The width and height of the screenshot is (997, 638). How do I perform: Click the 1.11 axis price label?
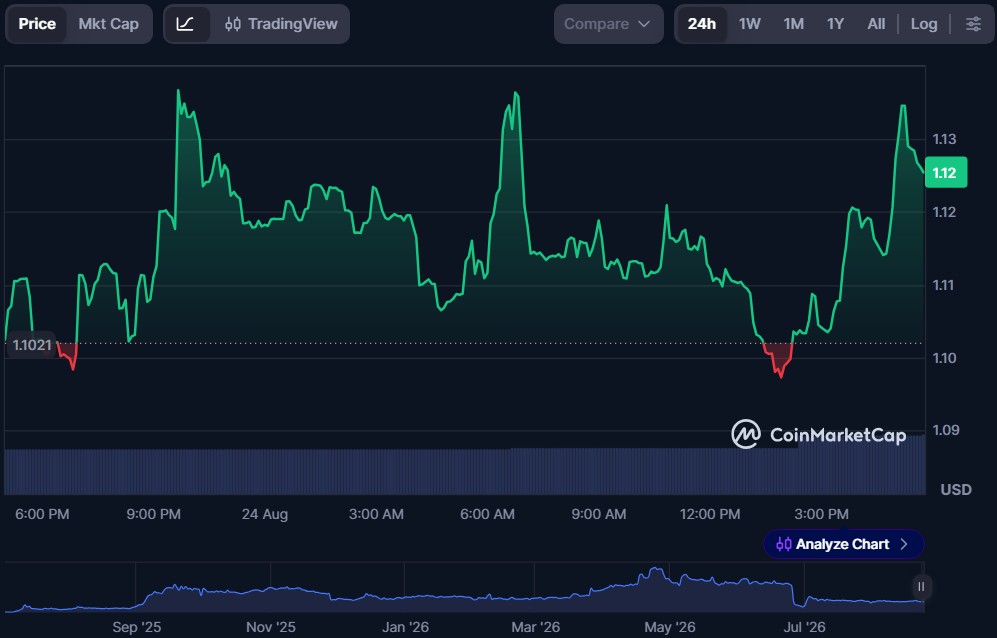pyautogui.click(x=943, y=285)
